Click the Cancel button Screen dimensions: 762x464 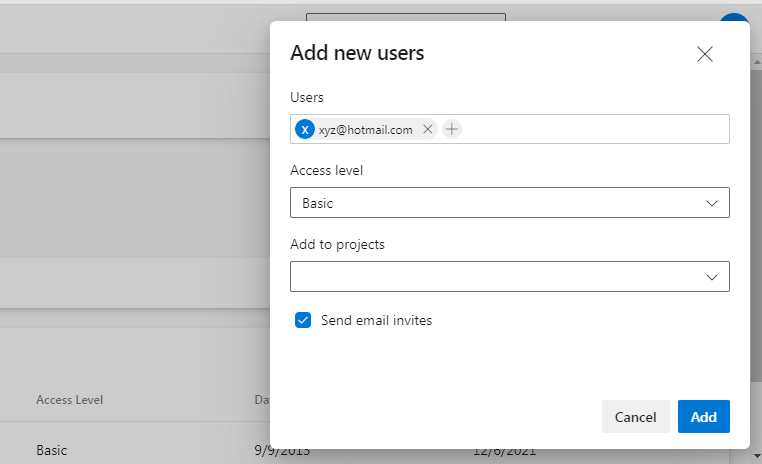point(635,417)
